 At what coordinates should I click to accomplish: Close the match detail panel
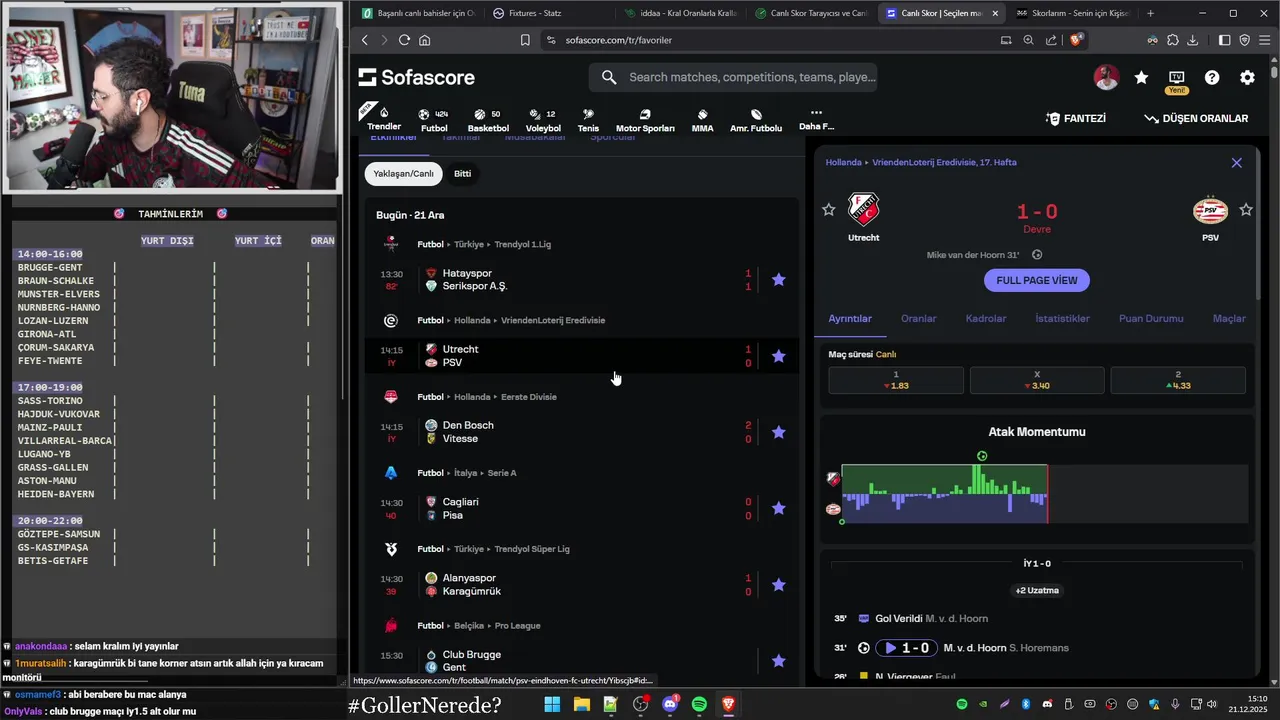pyautogui.click(x=1236, y=163)
